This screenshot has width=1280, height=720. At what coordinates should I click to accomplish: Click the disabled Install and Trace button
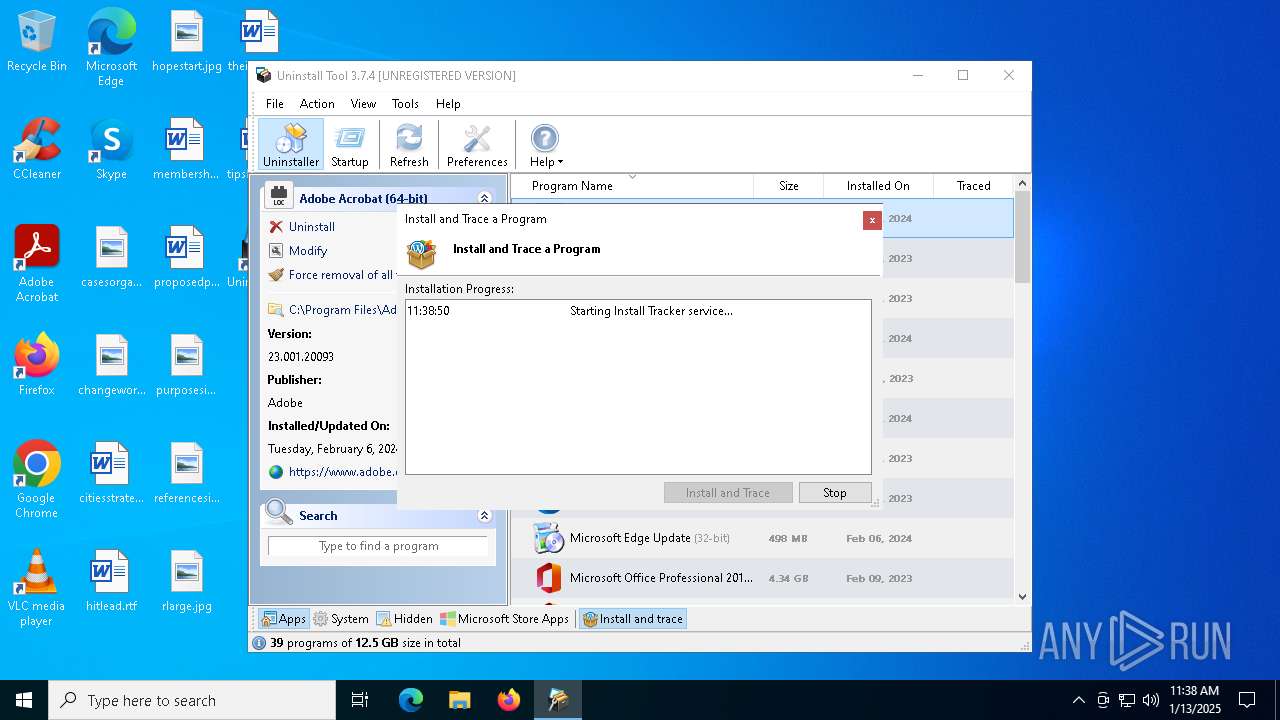tap(728, 493)
